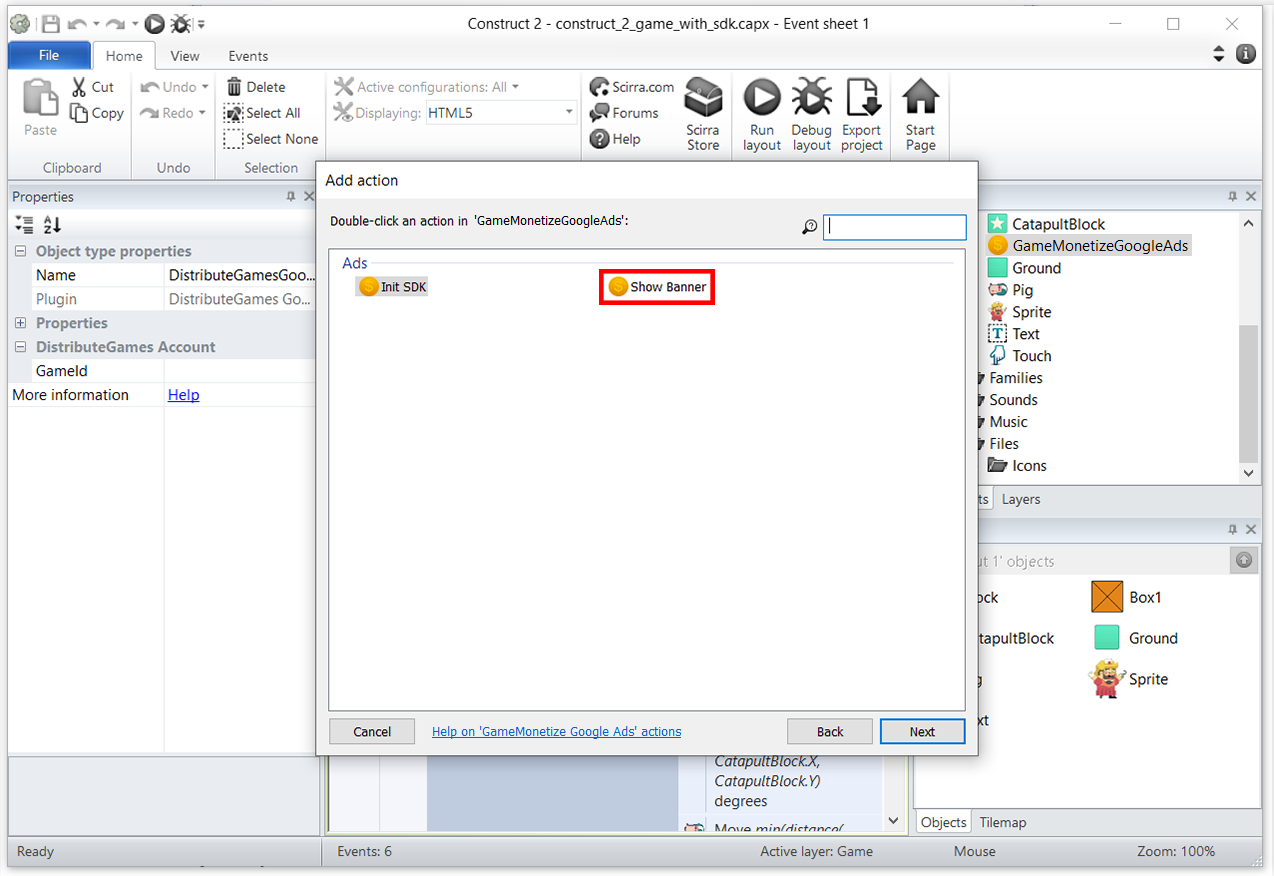Expand the Properties section in panel
The image size is (1274, 876).
pos(21,324)
